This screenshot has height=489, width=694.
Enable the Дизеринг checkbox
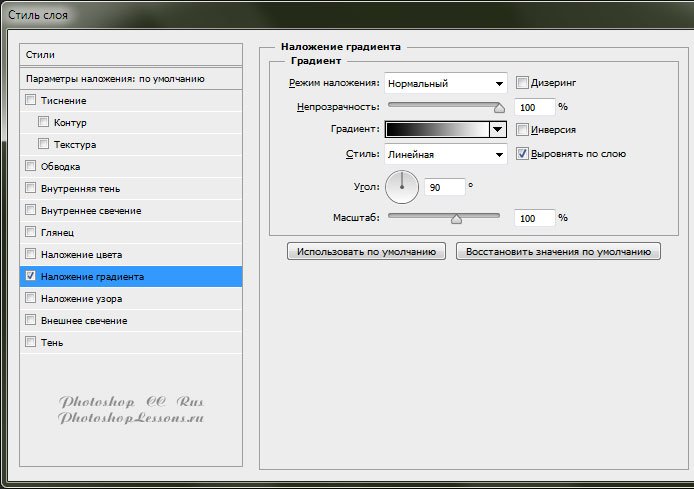523,83
